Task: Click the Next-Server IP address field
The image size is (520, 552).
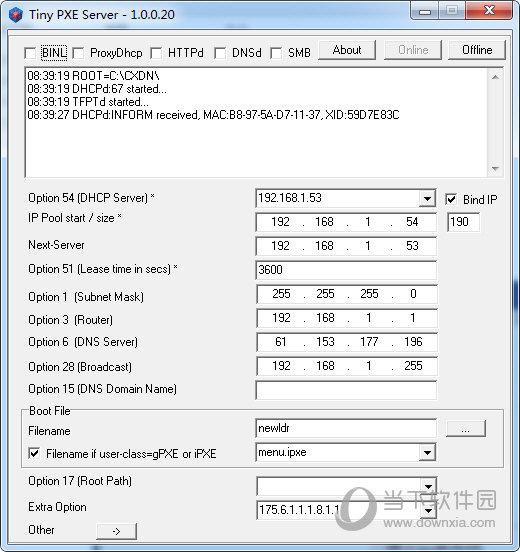Action: coord(346,246)
